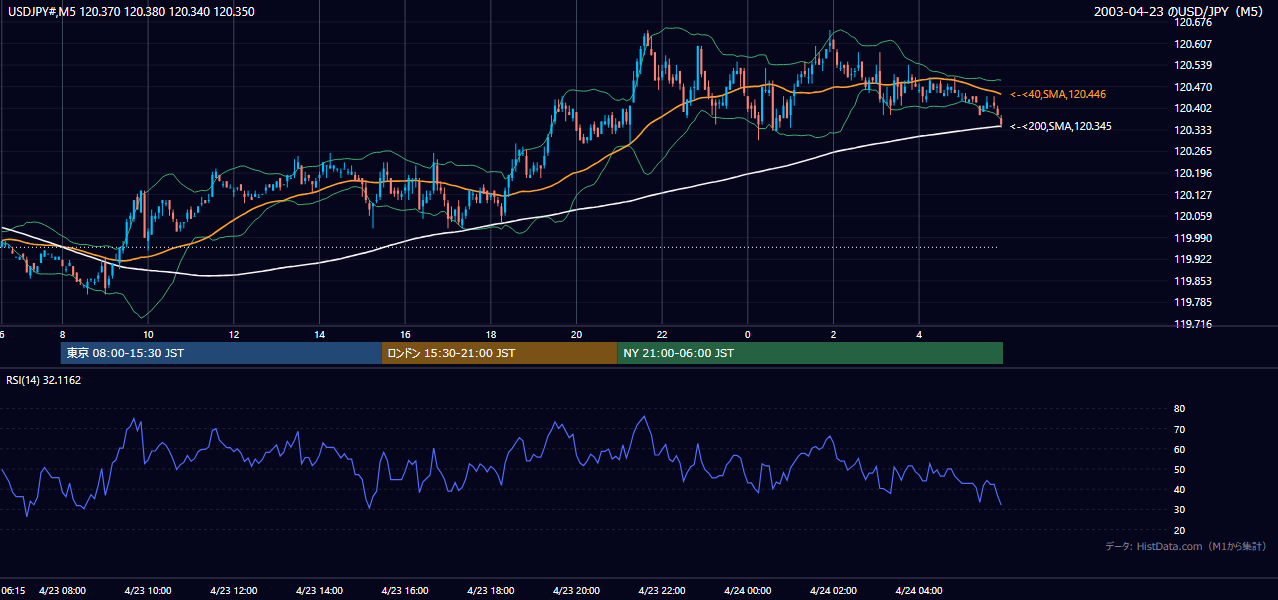The height and width of the screenshot is (600, 1278).
Task: Click price axis label 120.676
Action: pos(1194,22)
